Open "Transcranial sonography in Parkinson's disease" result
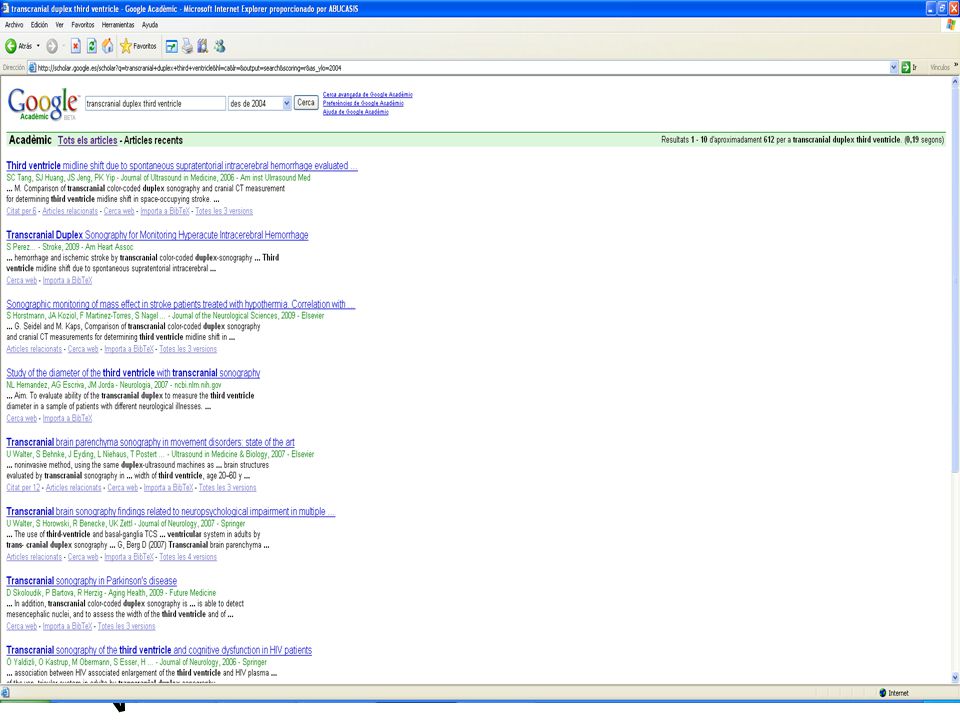 pyautogui.click(x=92, y=580)
